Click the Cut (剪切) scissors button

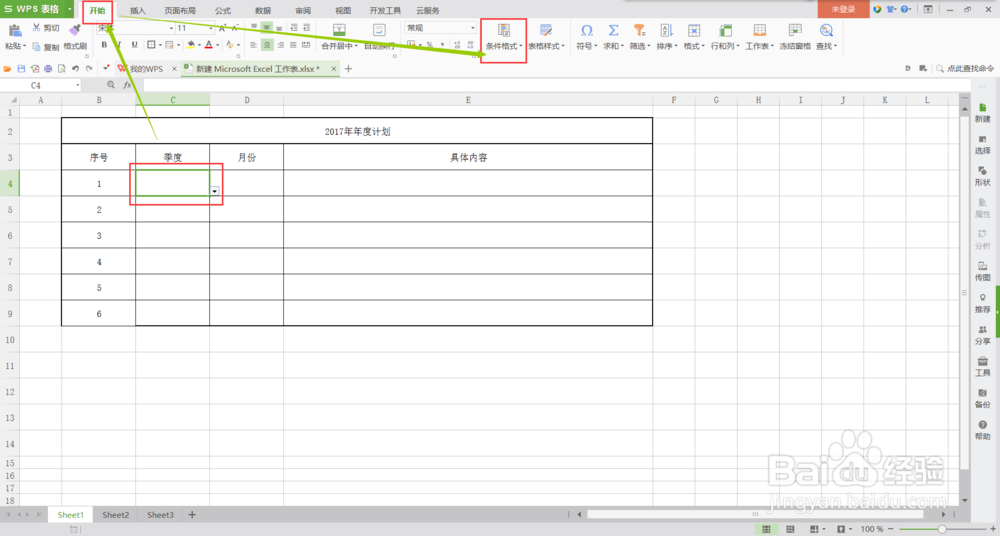click(46, 28)
